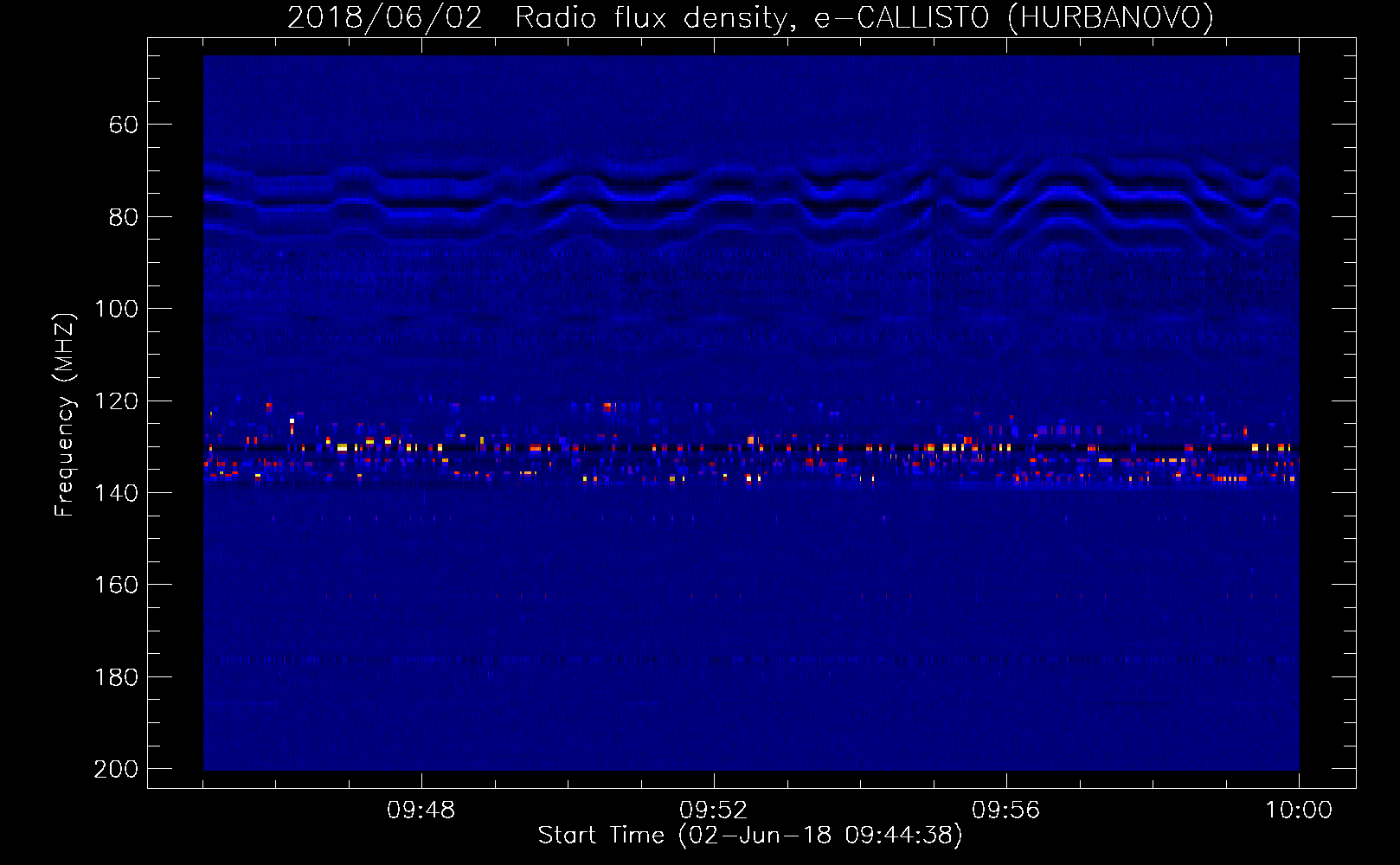This screenshot has width=1400, height=865.
Task: Click the 10:00 time tick label
Action: [x=1299, y=811]
